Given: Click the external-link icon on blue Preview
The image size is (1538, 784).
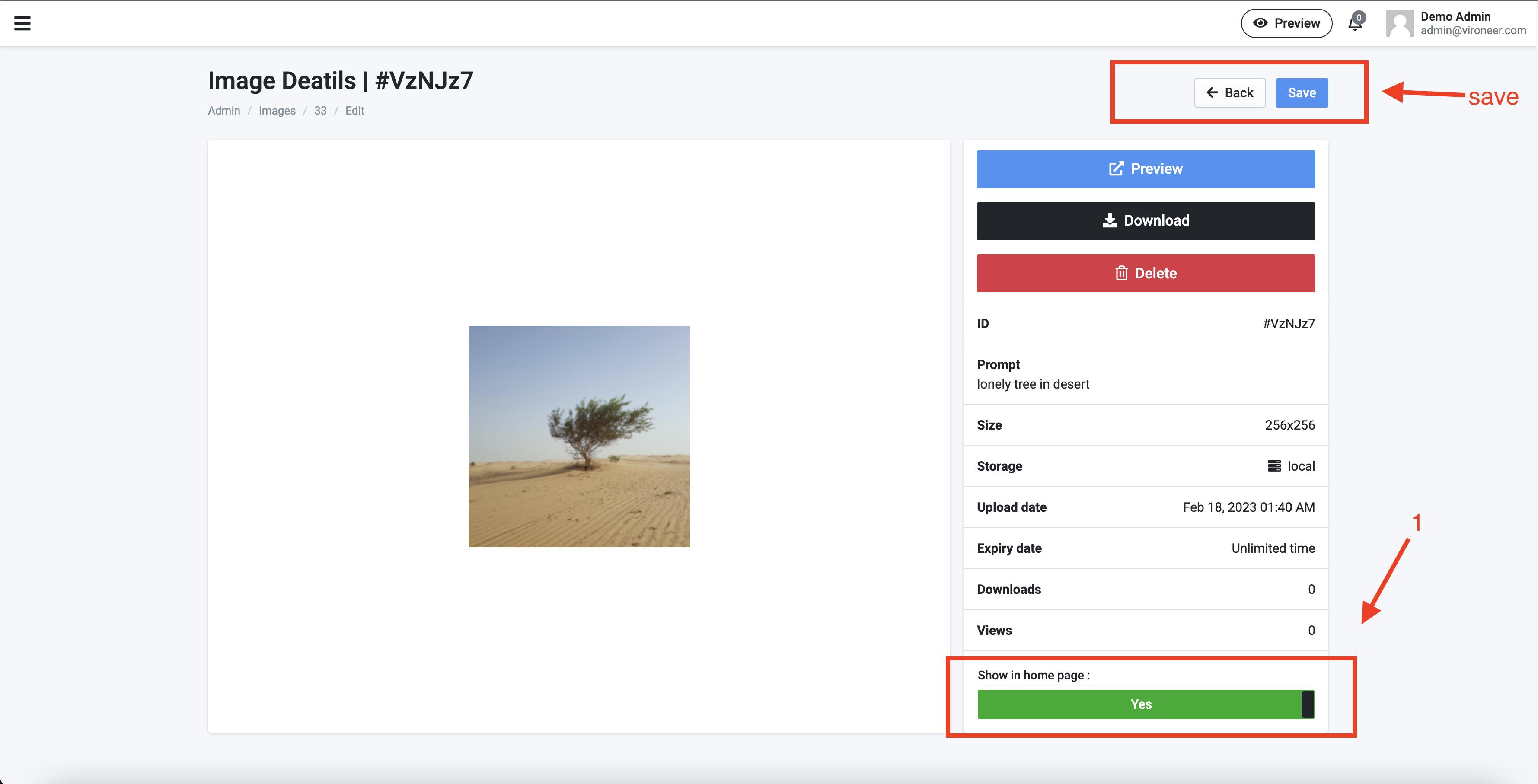Looking at the screenshot, I should coord(1116,169).
